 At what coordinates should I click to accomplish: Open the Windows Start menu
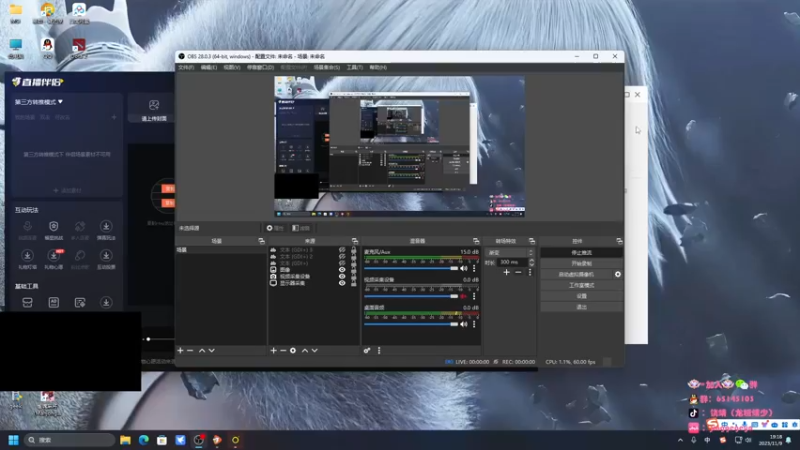click(14, 440)
